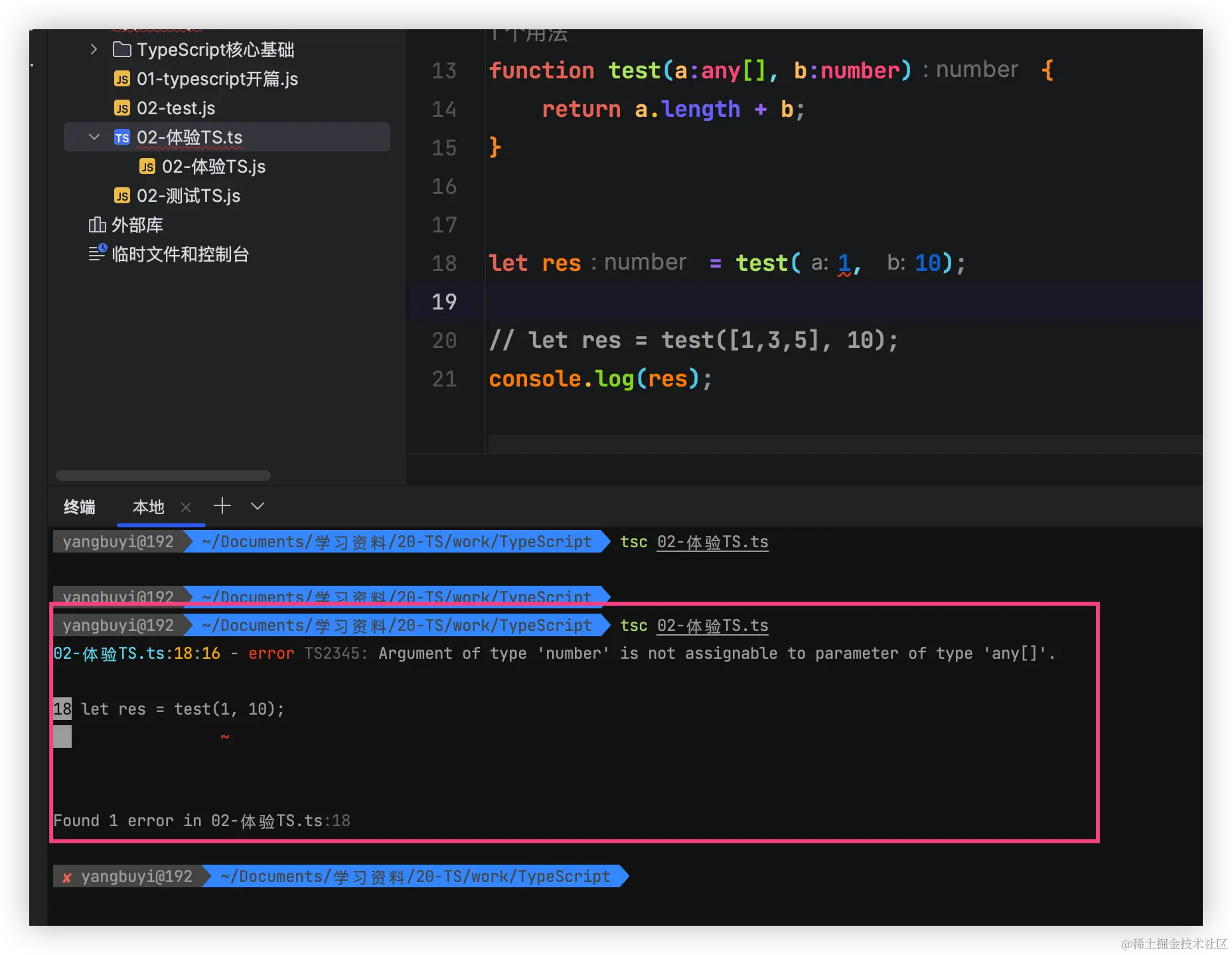Image resolution: width=1232 pixels, height=955 pixels.
Task: Click the JS icon of 01-typescript开篇.js
Action: 122,79
